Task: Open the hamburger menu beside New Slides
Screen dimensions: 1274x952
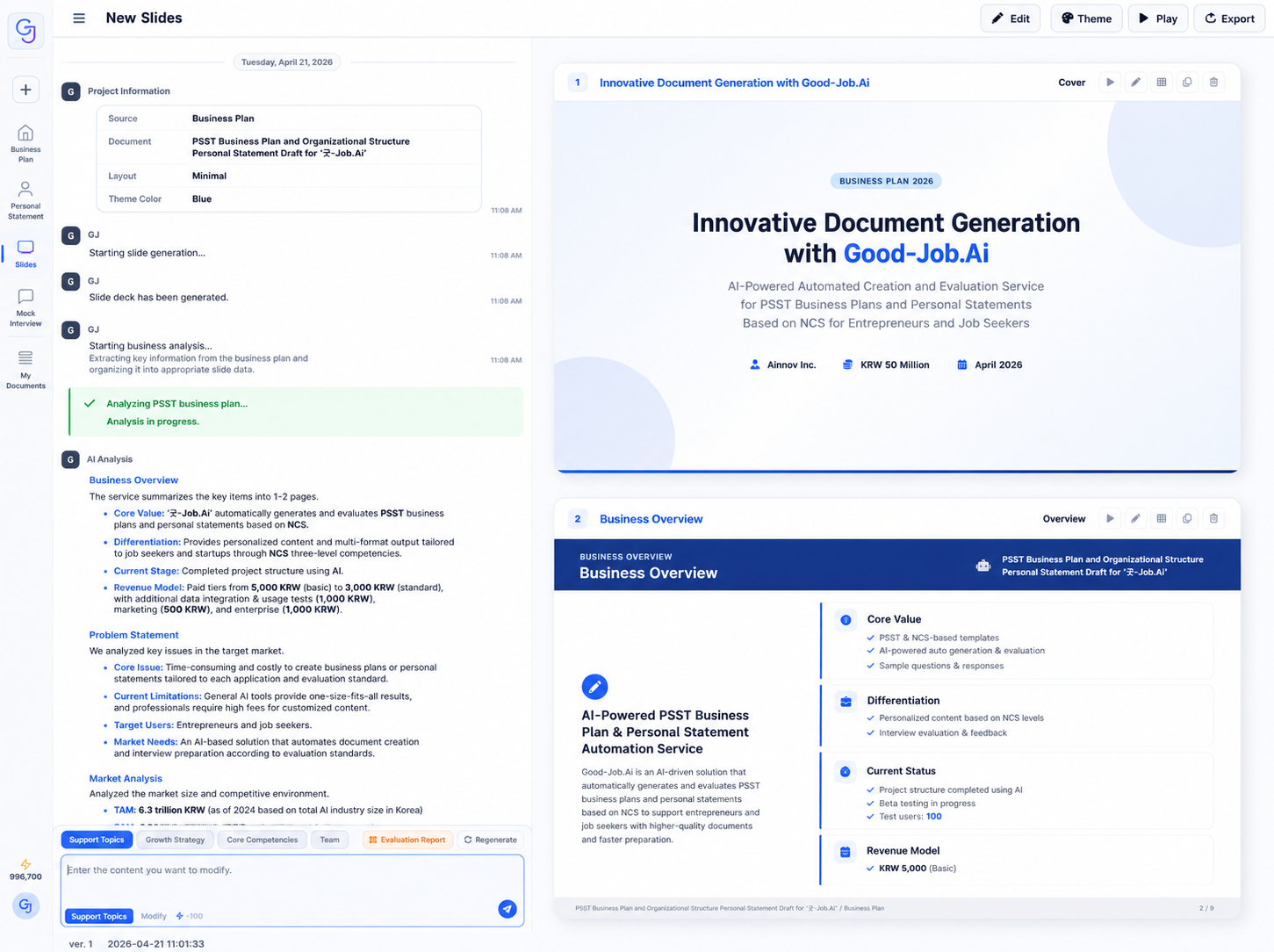Action: coord(79,18)
